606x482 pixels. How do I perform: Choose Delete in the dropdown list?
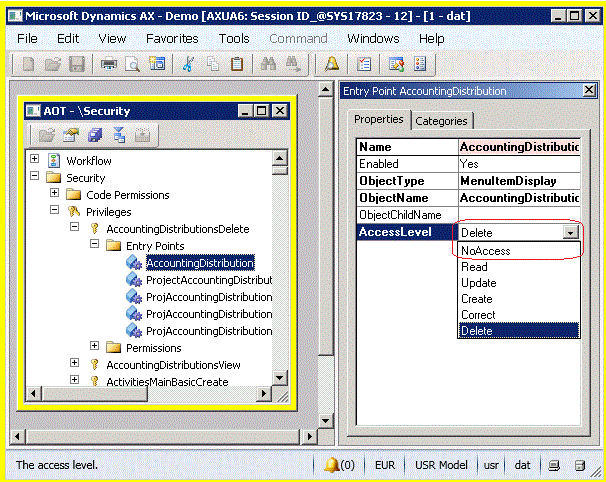click(x=519, y=330)
